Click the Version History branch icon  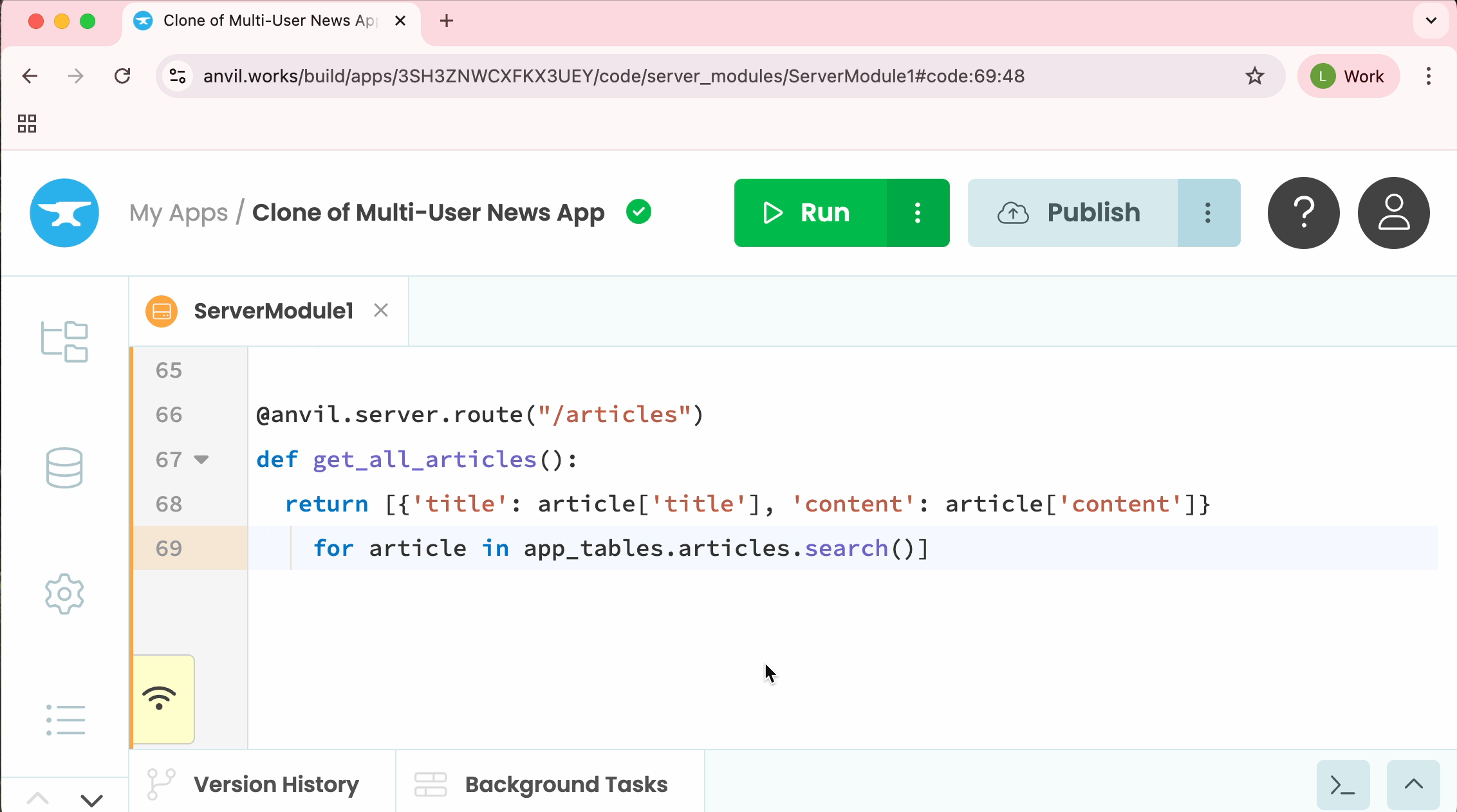pyautogui.click(x=160, y=784)
